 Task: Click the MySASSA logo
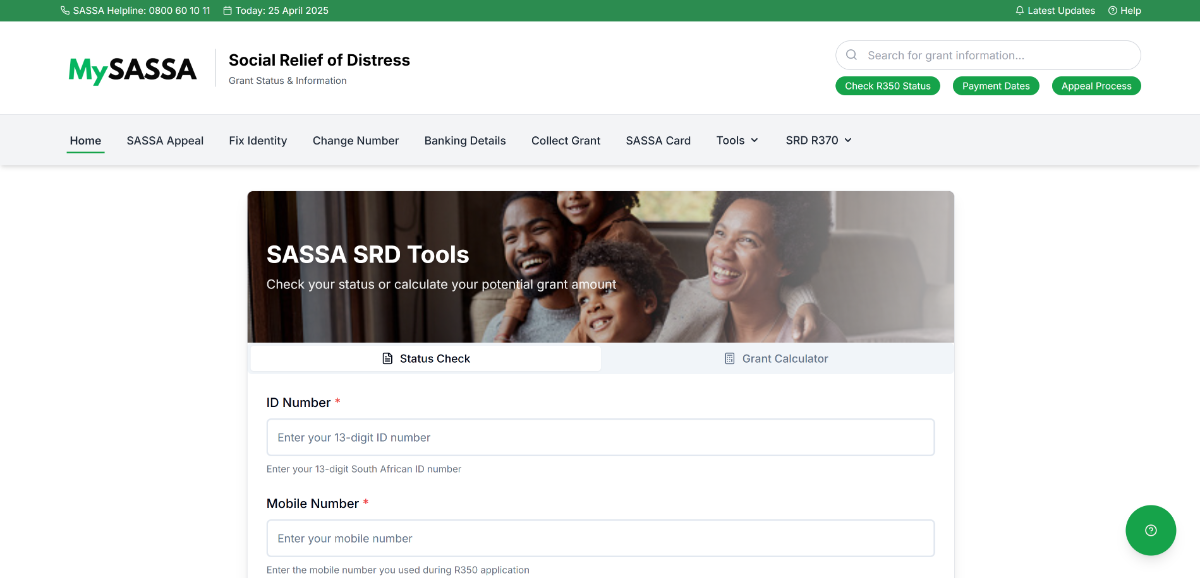click(133, 69)
